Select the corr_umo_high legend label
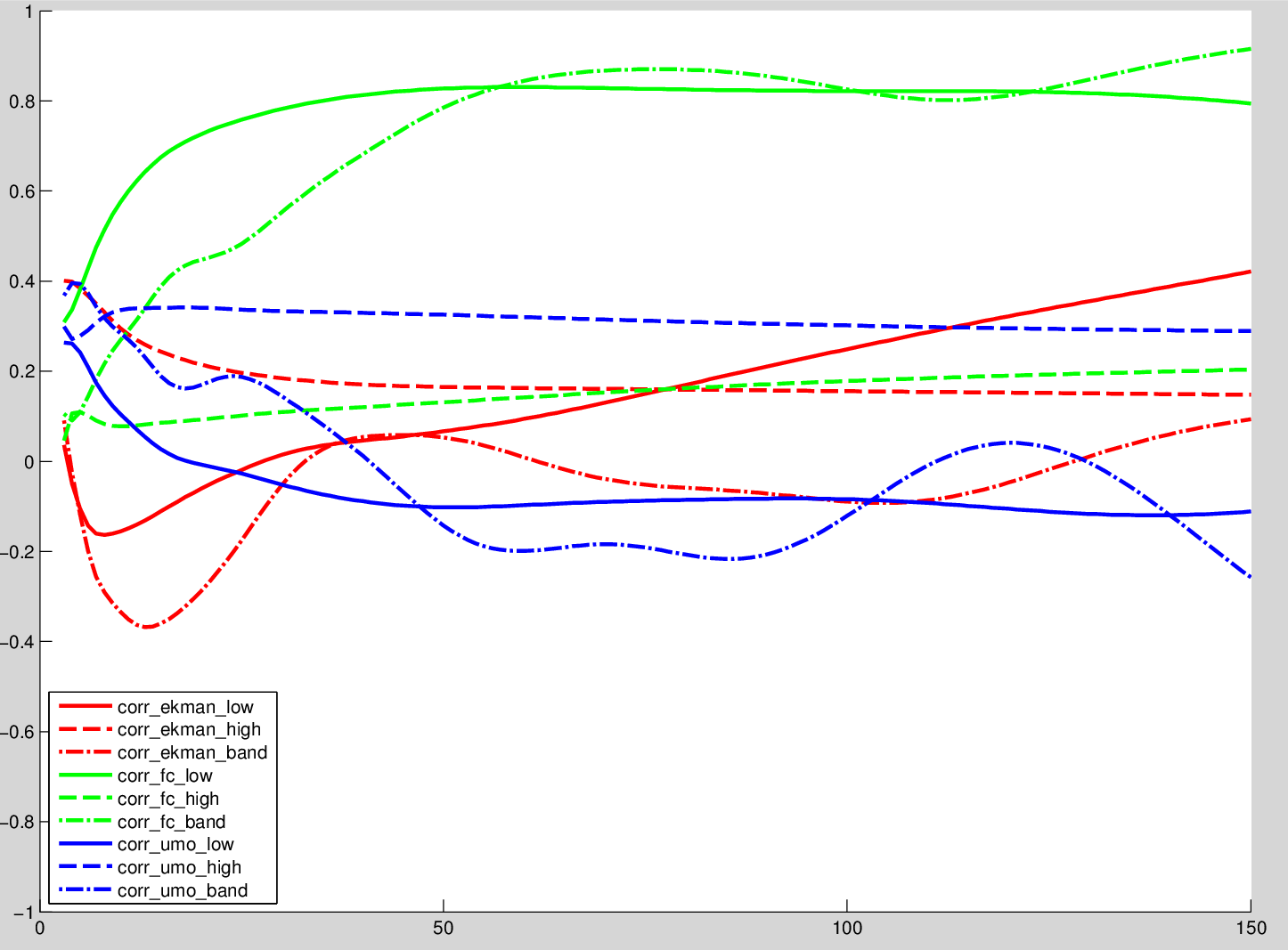This screenshot has height=950, width=1288. pyautogui.click(x=179, y=868)
